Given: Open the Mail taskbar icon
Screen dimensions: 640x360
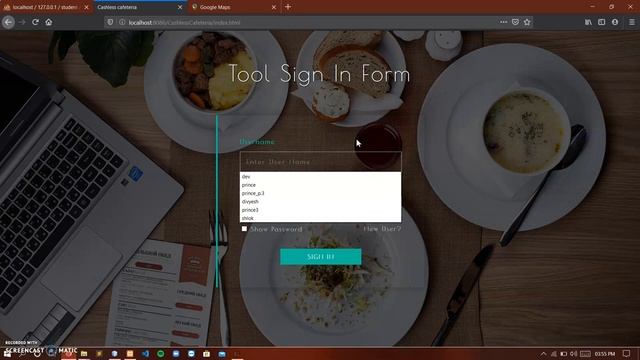Looking at the screenshot, I should coord(222,353).
